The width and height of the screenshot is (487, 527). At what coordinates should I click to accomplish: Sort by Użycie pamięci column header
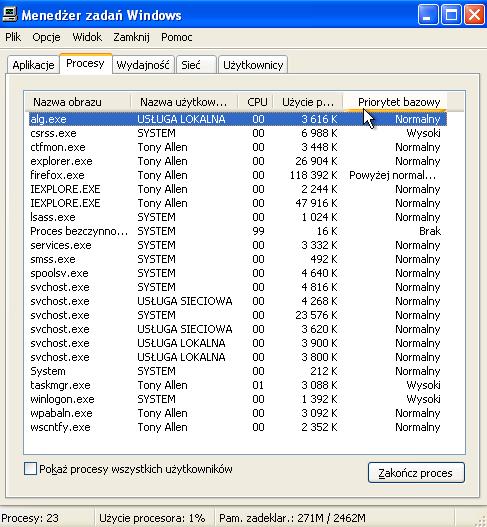(x=309, y=102)
